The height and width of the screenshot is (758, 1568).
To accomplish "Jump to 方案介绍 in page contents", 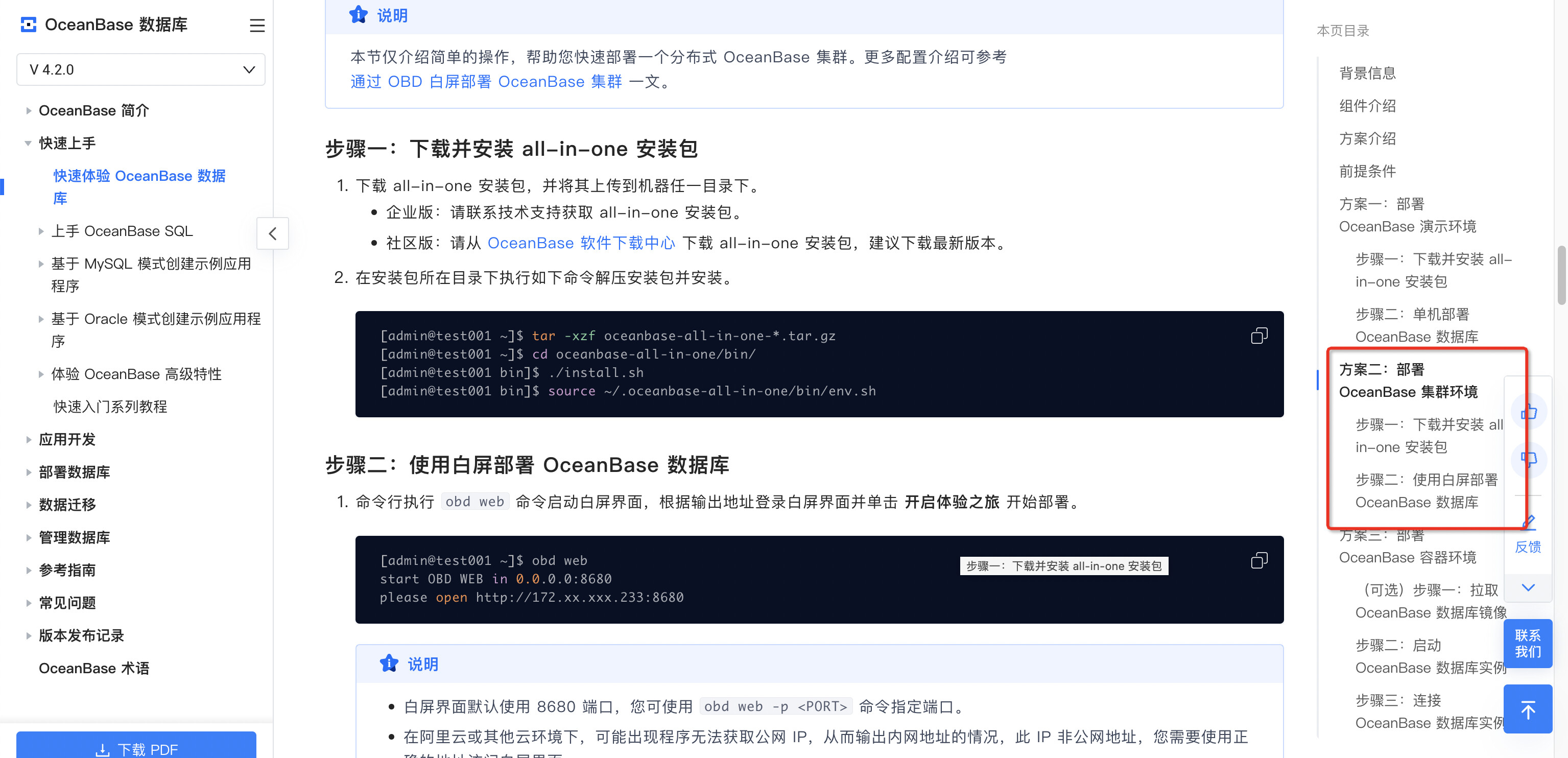I will (x=1367, y=139).
